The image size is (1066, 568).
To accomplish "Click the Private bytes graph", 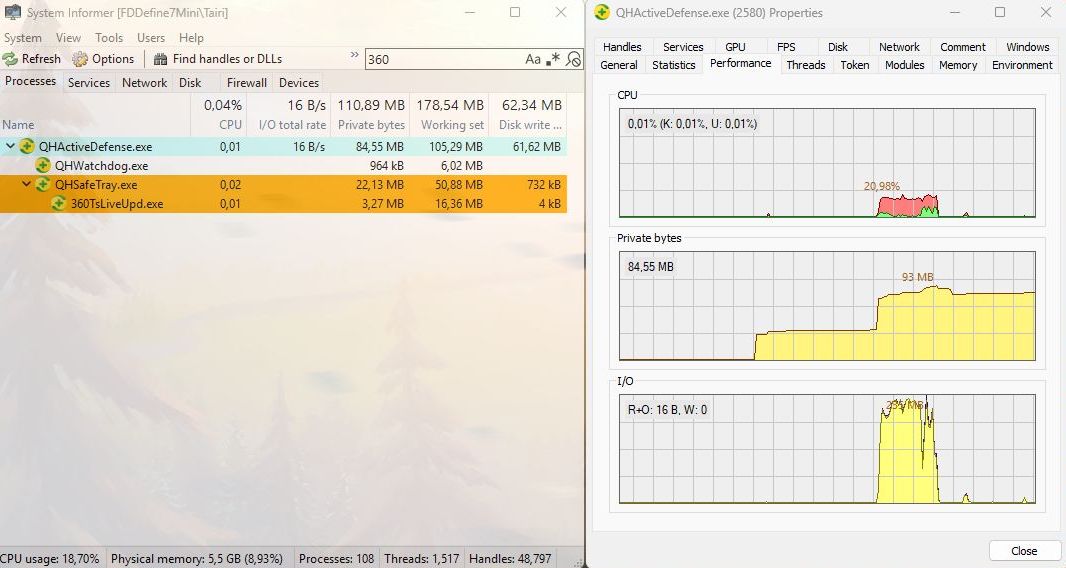I will point(827,306).
